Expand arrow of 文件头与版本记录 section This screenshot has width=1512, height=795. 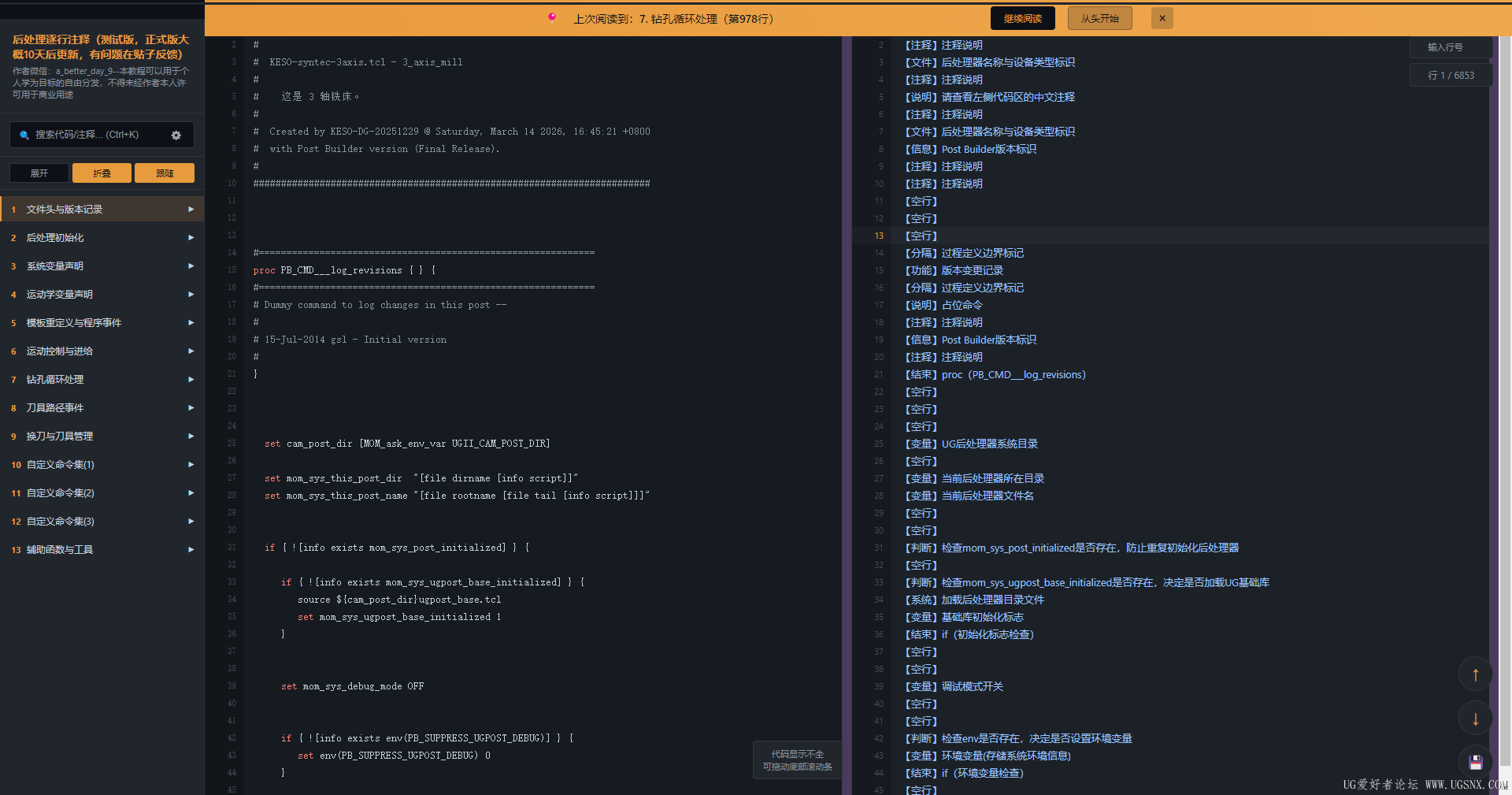coord(191,210)
